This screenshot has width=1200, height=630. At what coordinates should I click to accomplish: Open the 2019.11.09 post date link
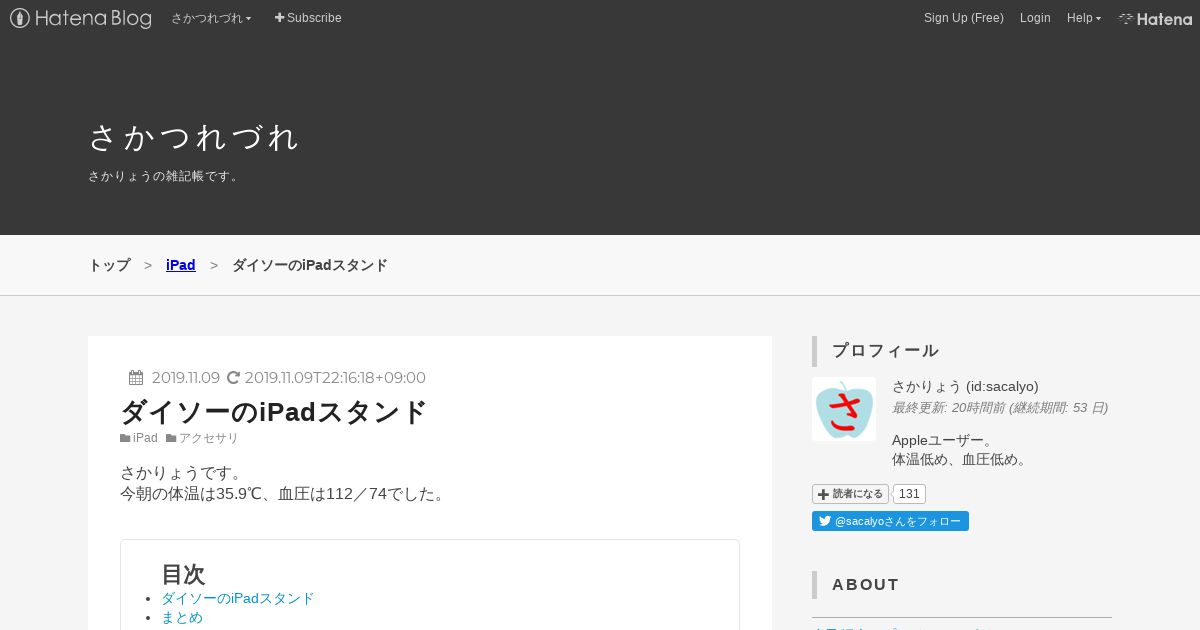pyautogui.click(x=186, y=378)
